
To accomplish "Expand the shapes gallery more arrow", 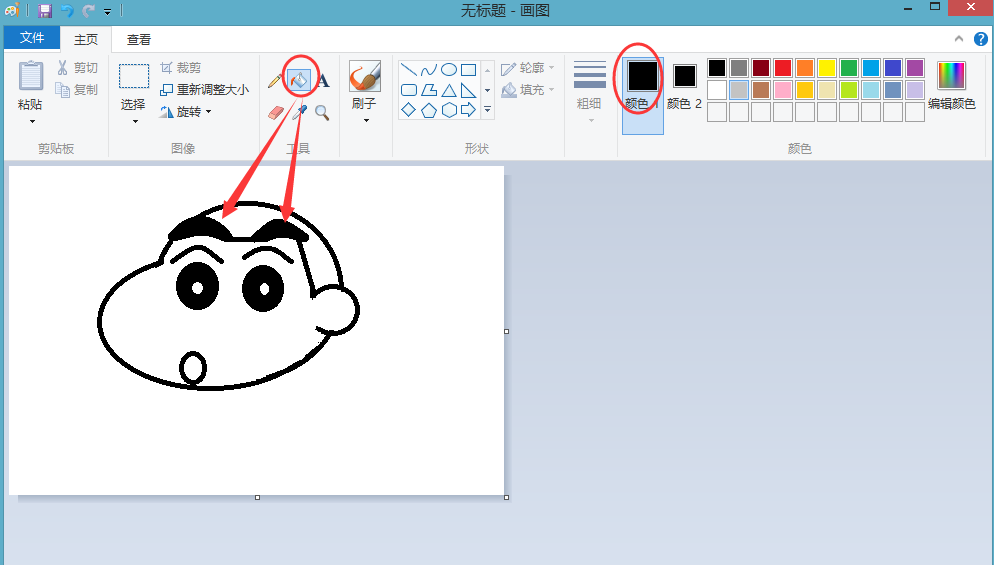I will point(487,110).
